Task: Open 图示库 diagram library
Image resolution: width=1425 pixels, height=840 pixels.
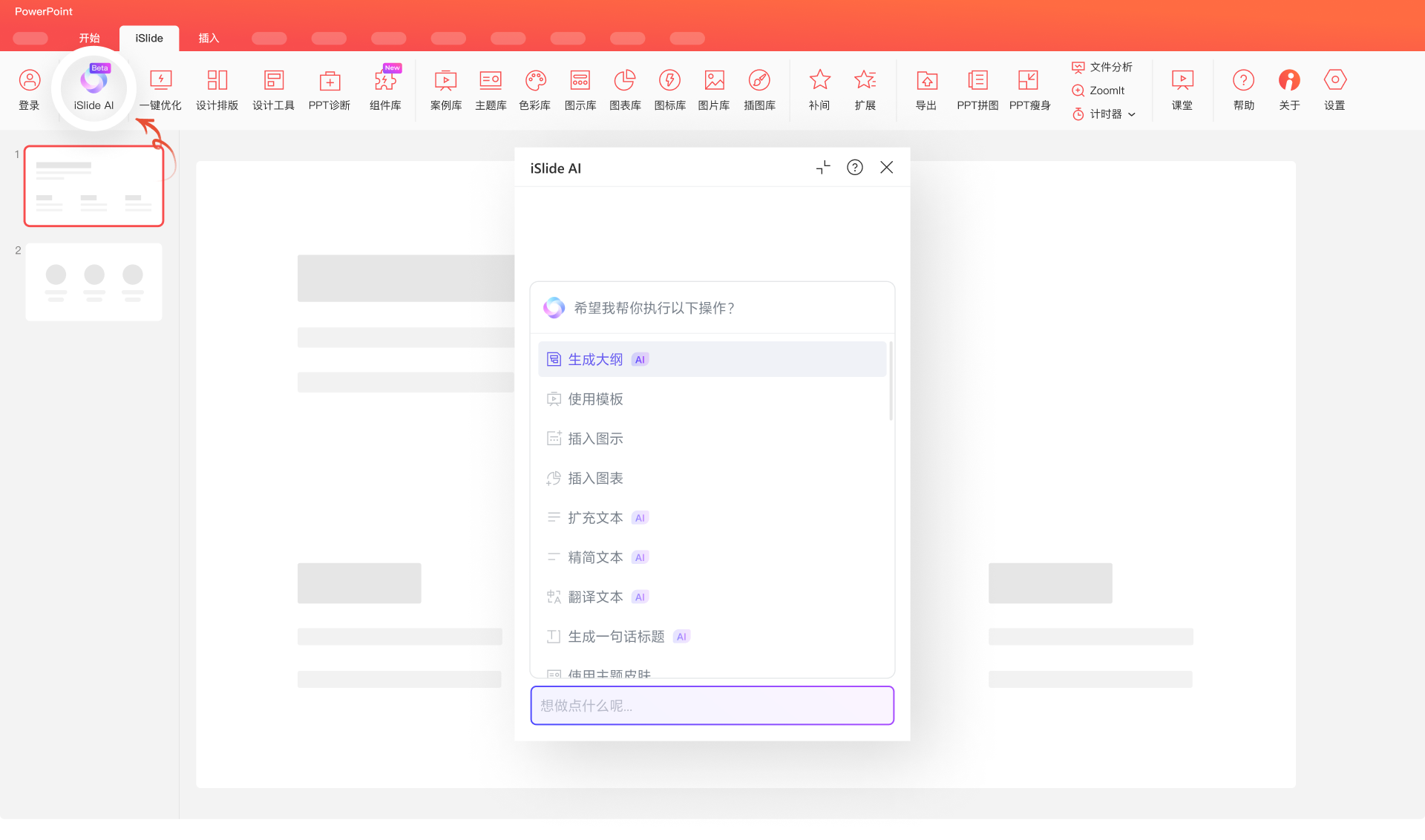Action: pos(580,89)
